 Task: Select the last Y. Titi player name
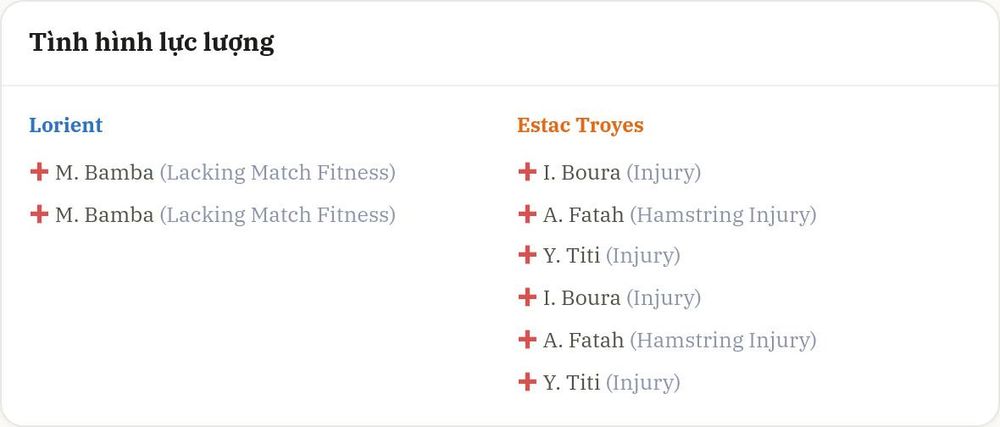point(571,382)
